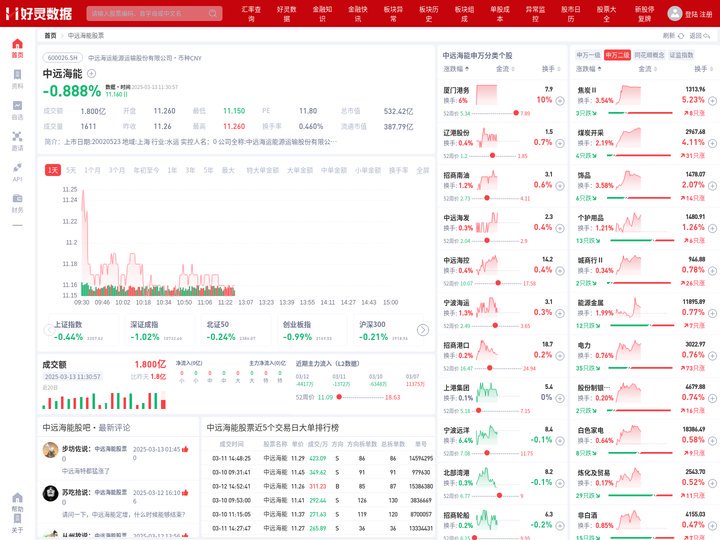Add 煤炭开采 sector with plus icon
Image resolution: width=720 pixels, height=540 pixels.
[x=712, y=143]
